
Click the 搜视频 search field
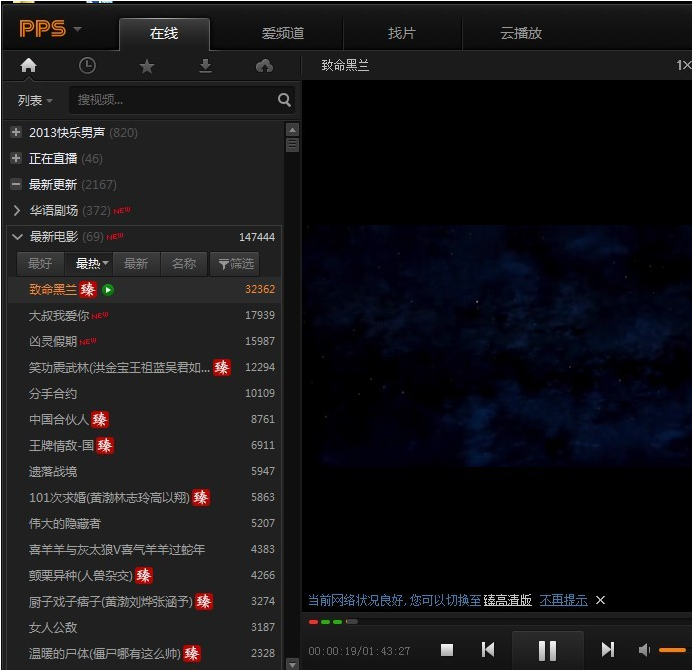181,100
